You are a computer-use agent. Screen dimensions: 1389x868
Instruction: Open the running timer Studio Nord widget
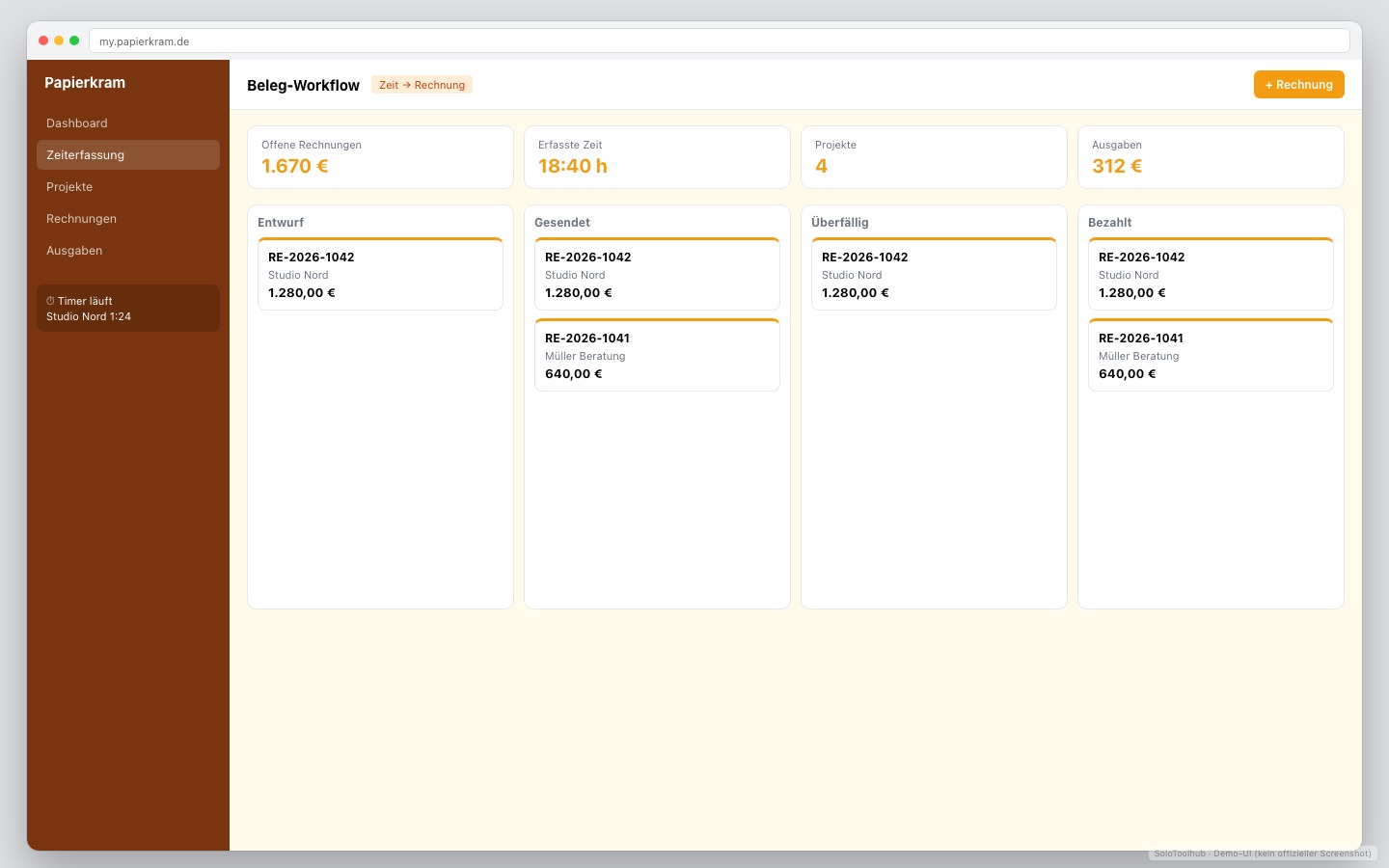point(128,309)
